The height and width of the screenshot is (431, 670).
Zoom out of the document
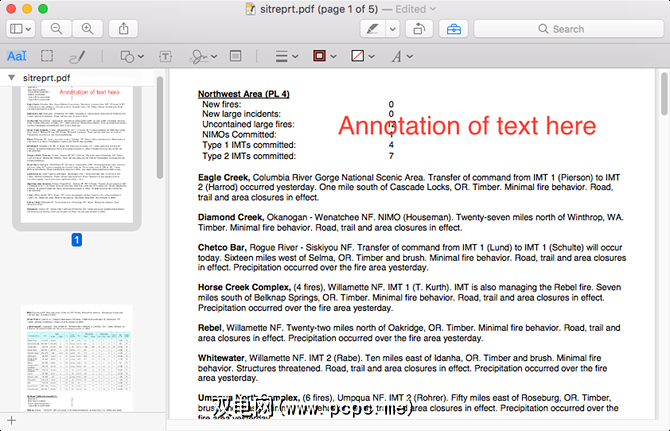pos(56,29)
